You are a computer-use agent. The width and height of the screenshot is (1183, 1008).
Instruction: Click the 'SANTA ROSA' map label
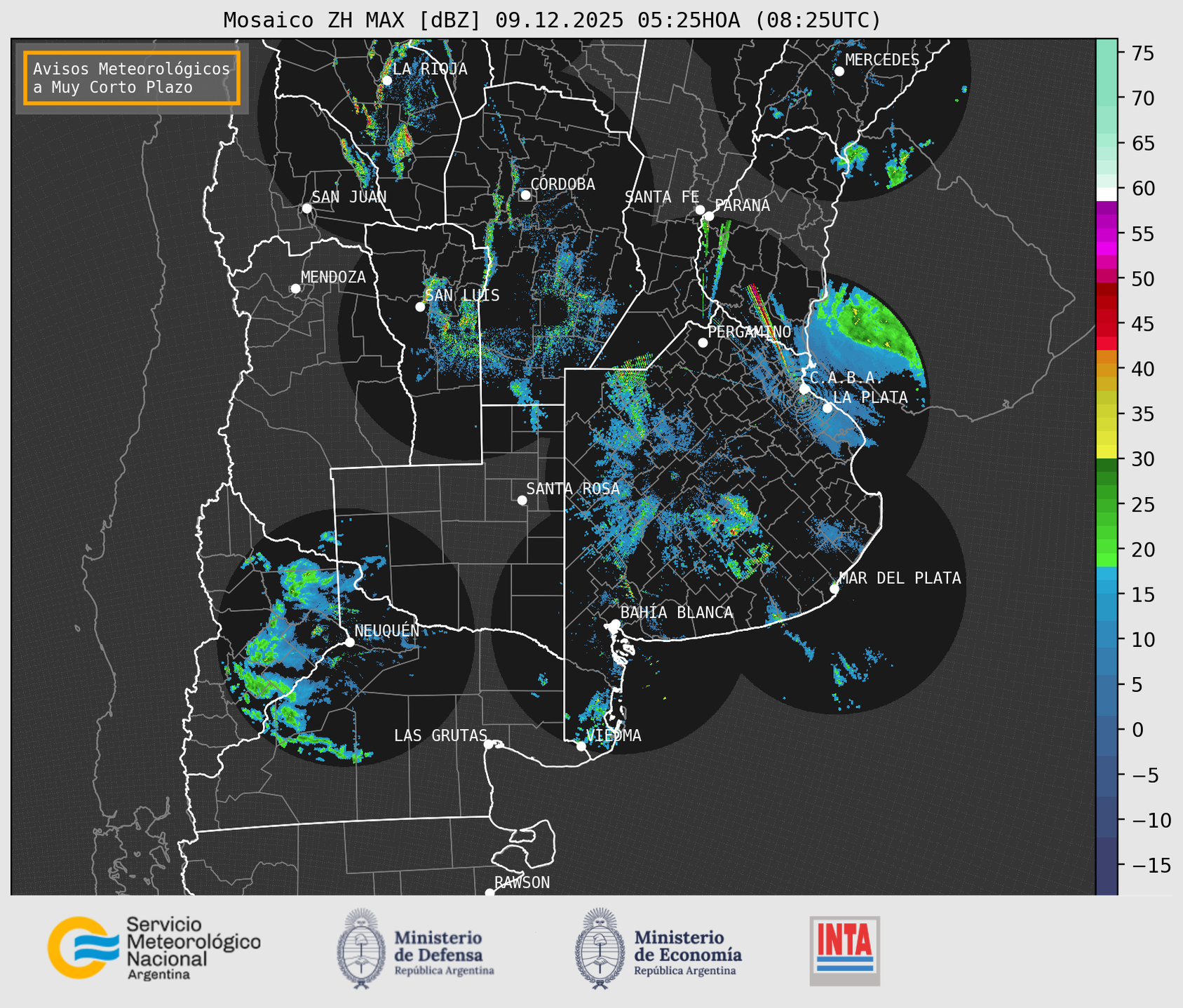(x=573, y=489)
